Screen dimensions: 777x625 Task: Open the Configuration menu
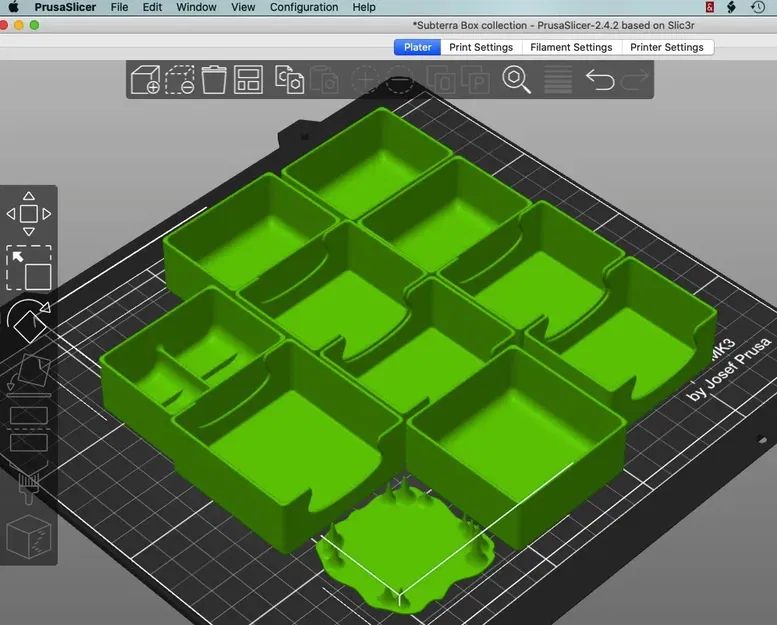coord(304,7)
